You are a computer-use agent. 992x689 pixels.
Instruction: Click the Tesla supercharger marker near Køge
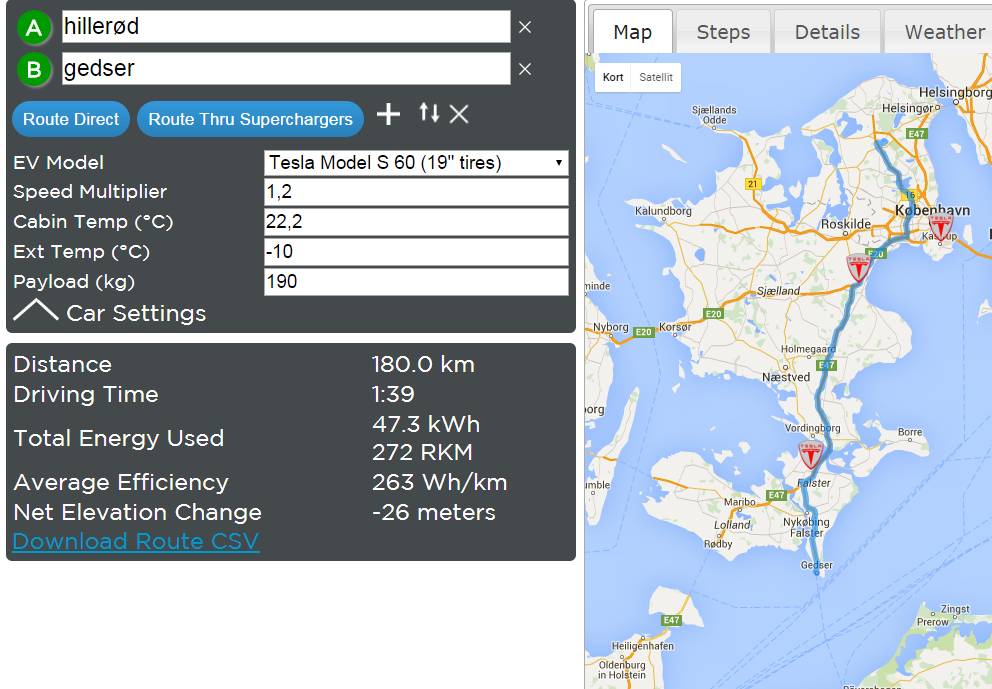(x=859, y=268)
